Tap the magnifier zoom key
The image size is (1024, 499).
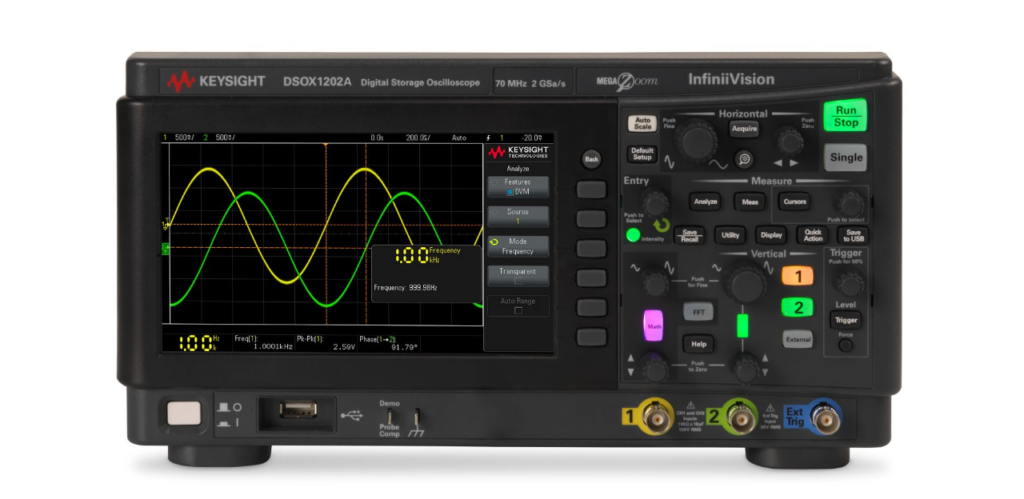pyautogui.click(x=743, y=158)
